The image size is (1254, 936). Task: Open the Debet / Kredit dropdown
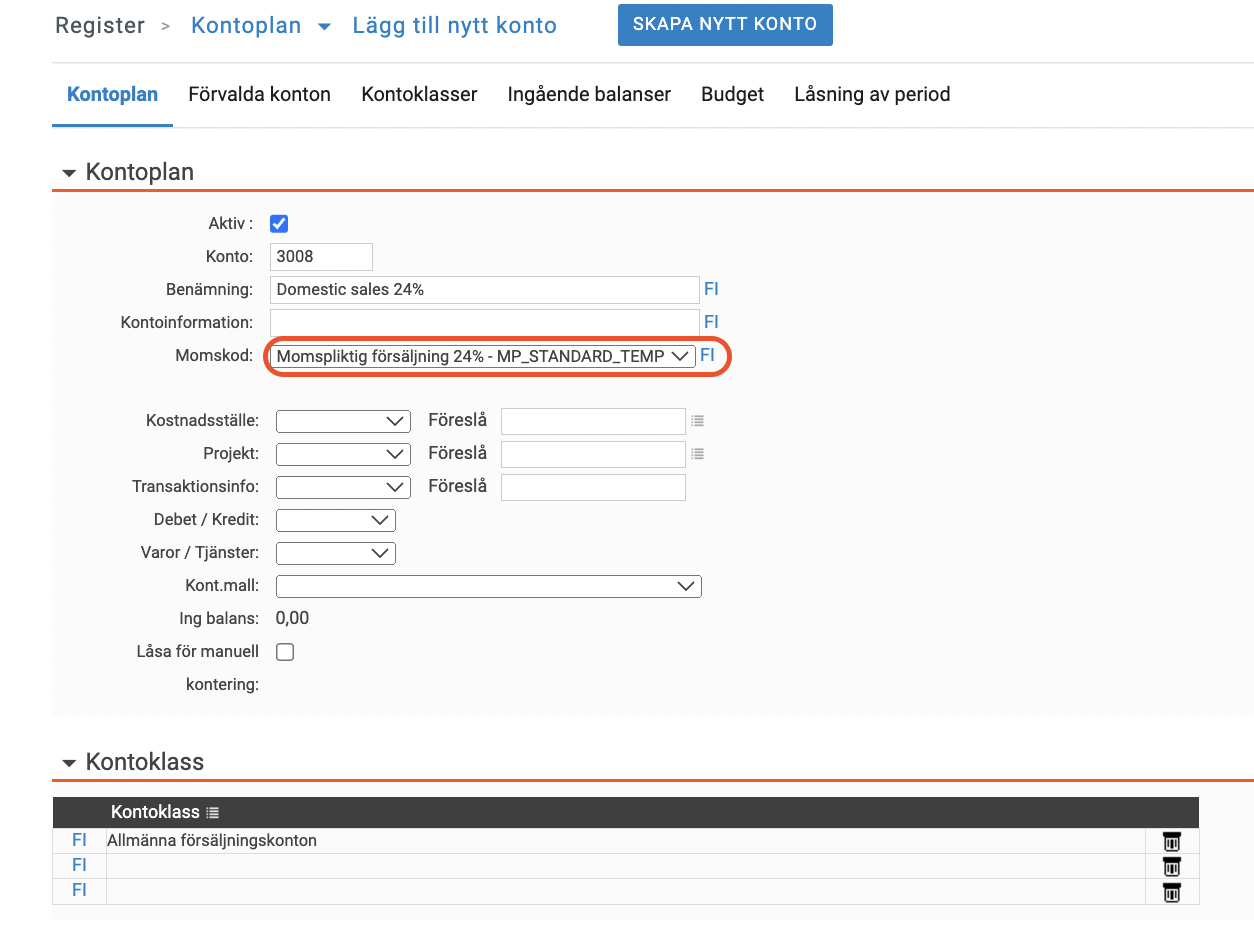coord(336,520)
